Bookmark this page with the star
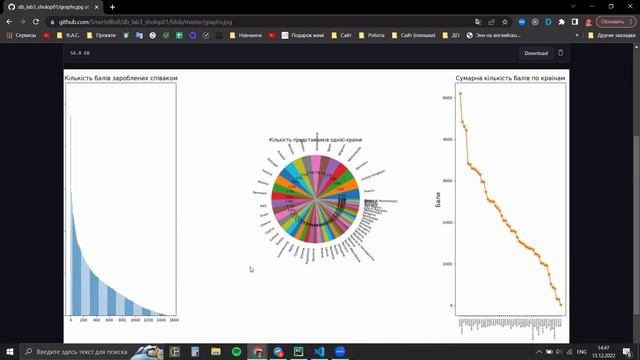 pos(505,22)
